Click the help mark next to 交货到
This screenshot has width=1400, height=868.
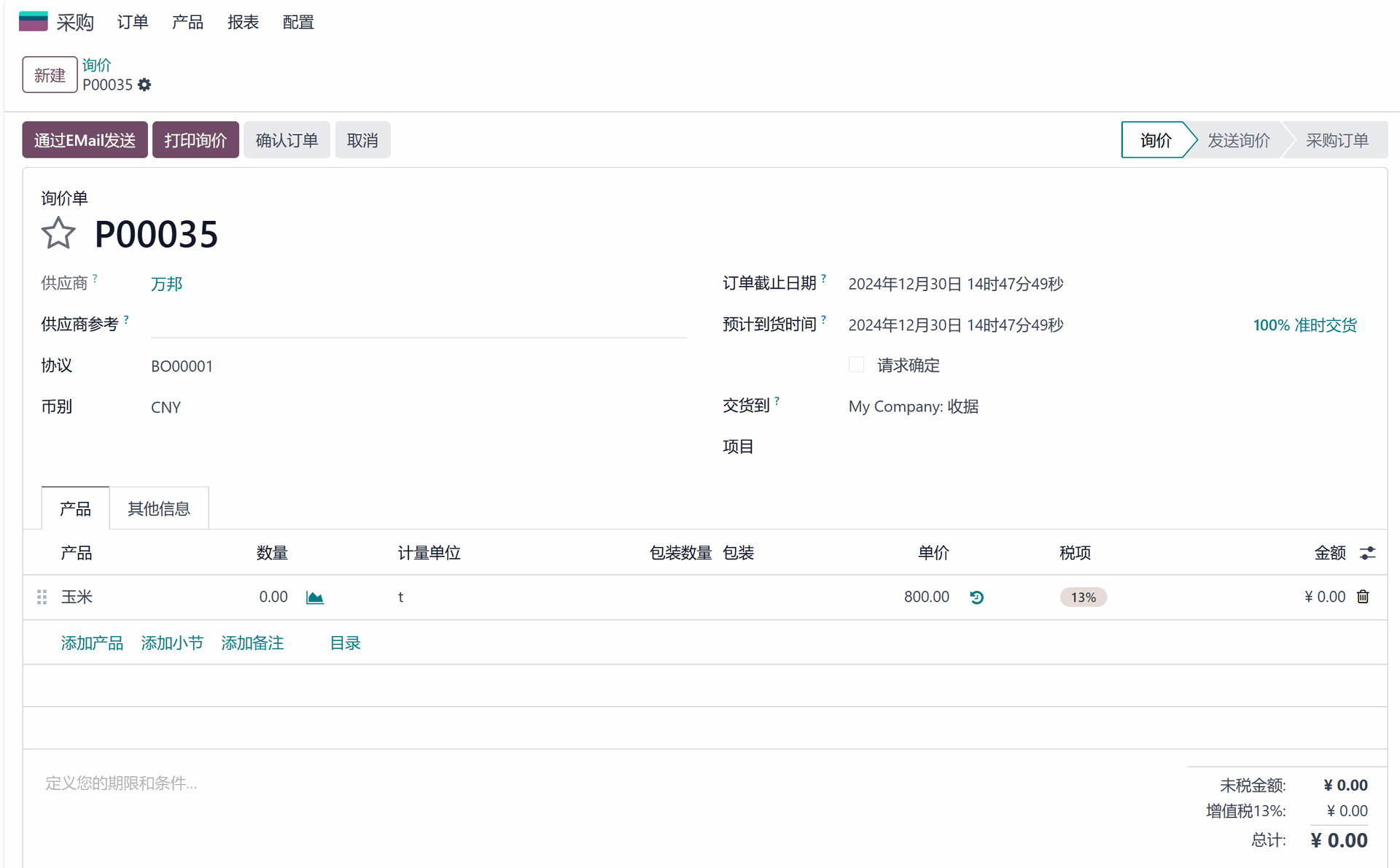point(777,400)
